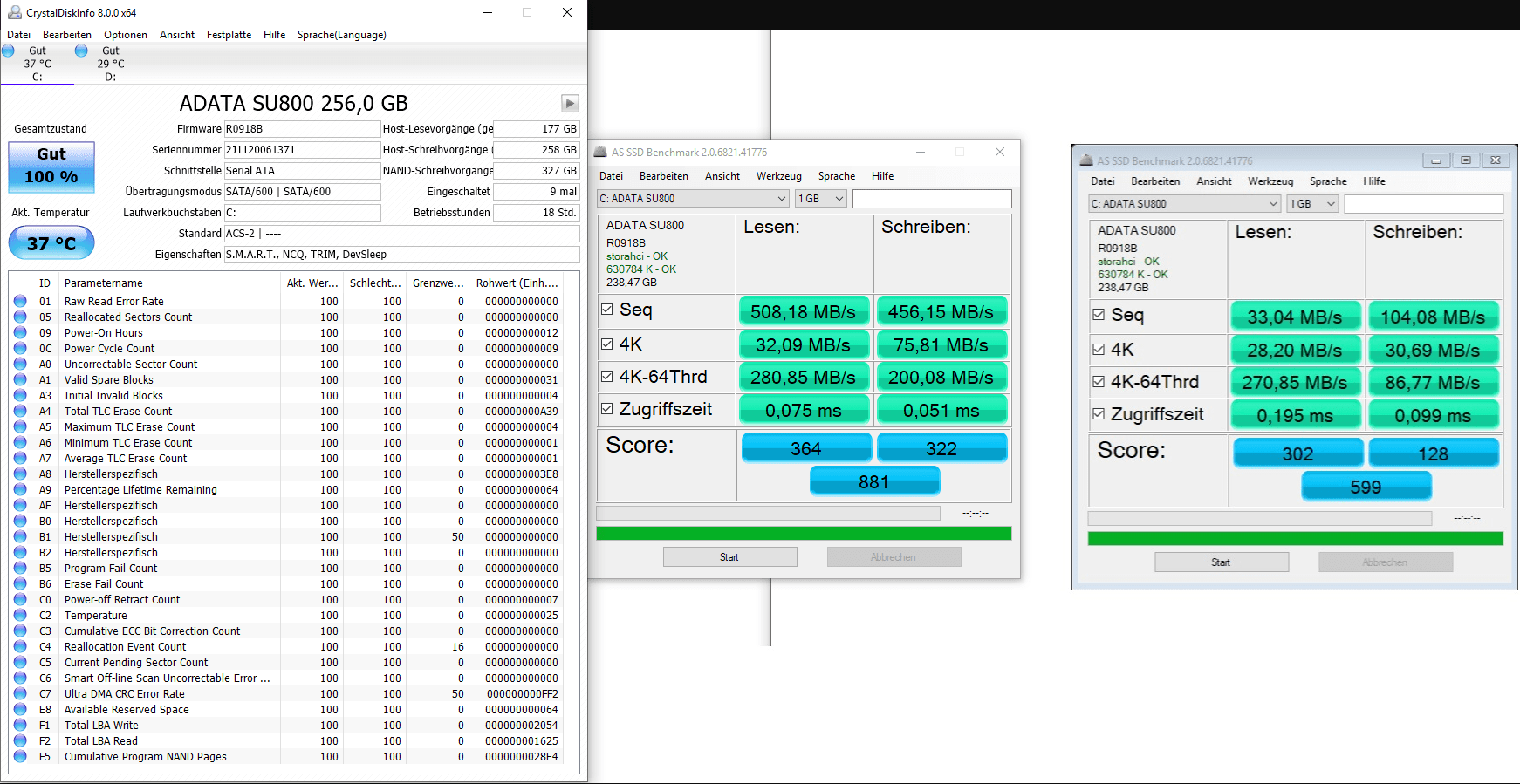Click the Firmware R0918B field
Viewport: 1520px width, 784px height.
(302, 129)
